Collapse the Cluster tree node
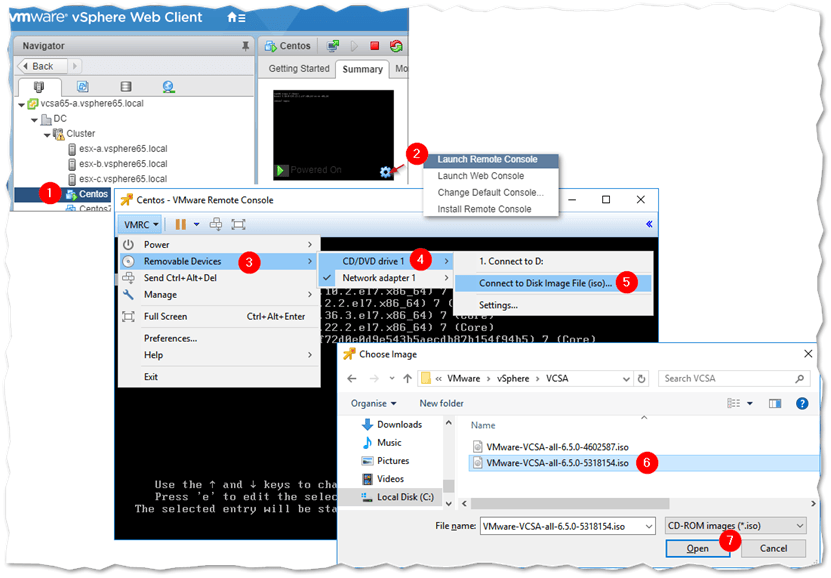Screen dimensions: 831x578 coord(47,135)
